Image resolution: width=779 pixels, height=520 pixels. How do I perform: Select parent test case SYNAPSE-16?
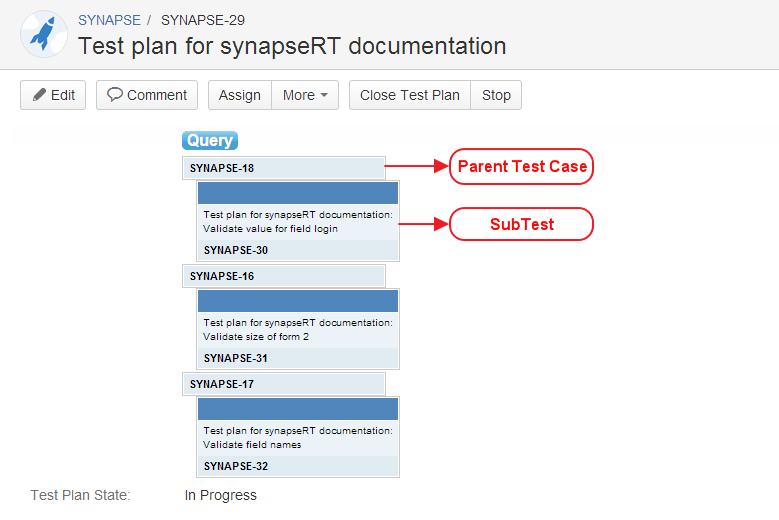222,275
